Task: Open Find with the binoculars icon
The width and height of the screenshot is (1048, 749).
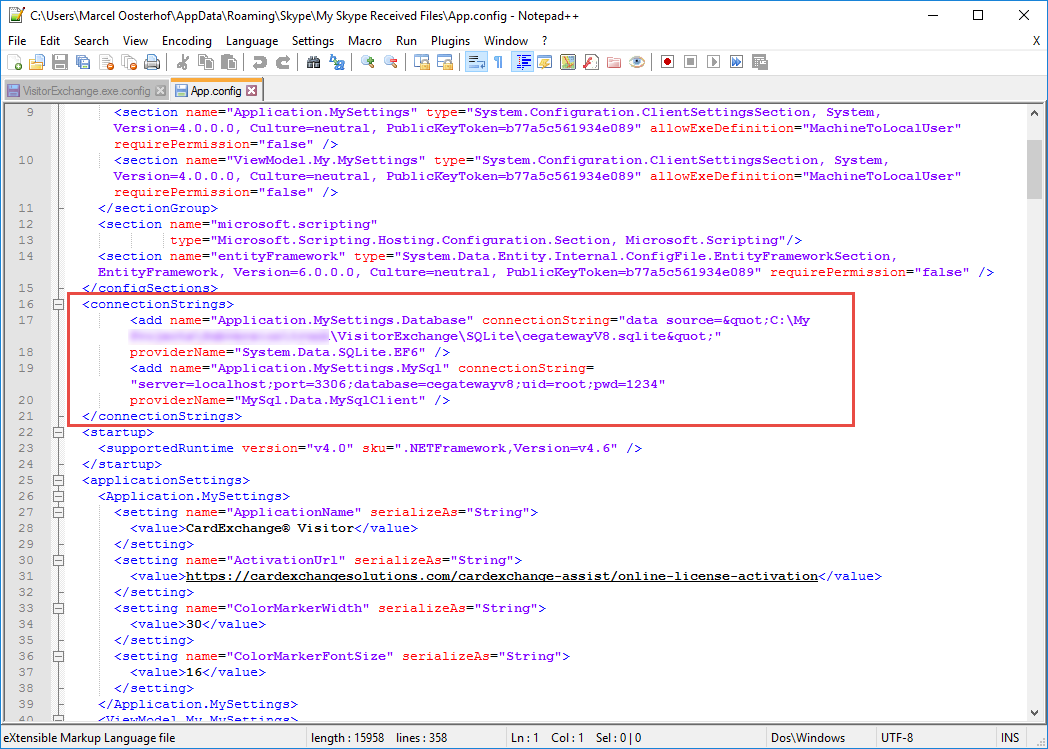Action: 313,63
